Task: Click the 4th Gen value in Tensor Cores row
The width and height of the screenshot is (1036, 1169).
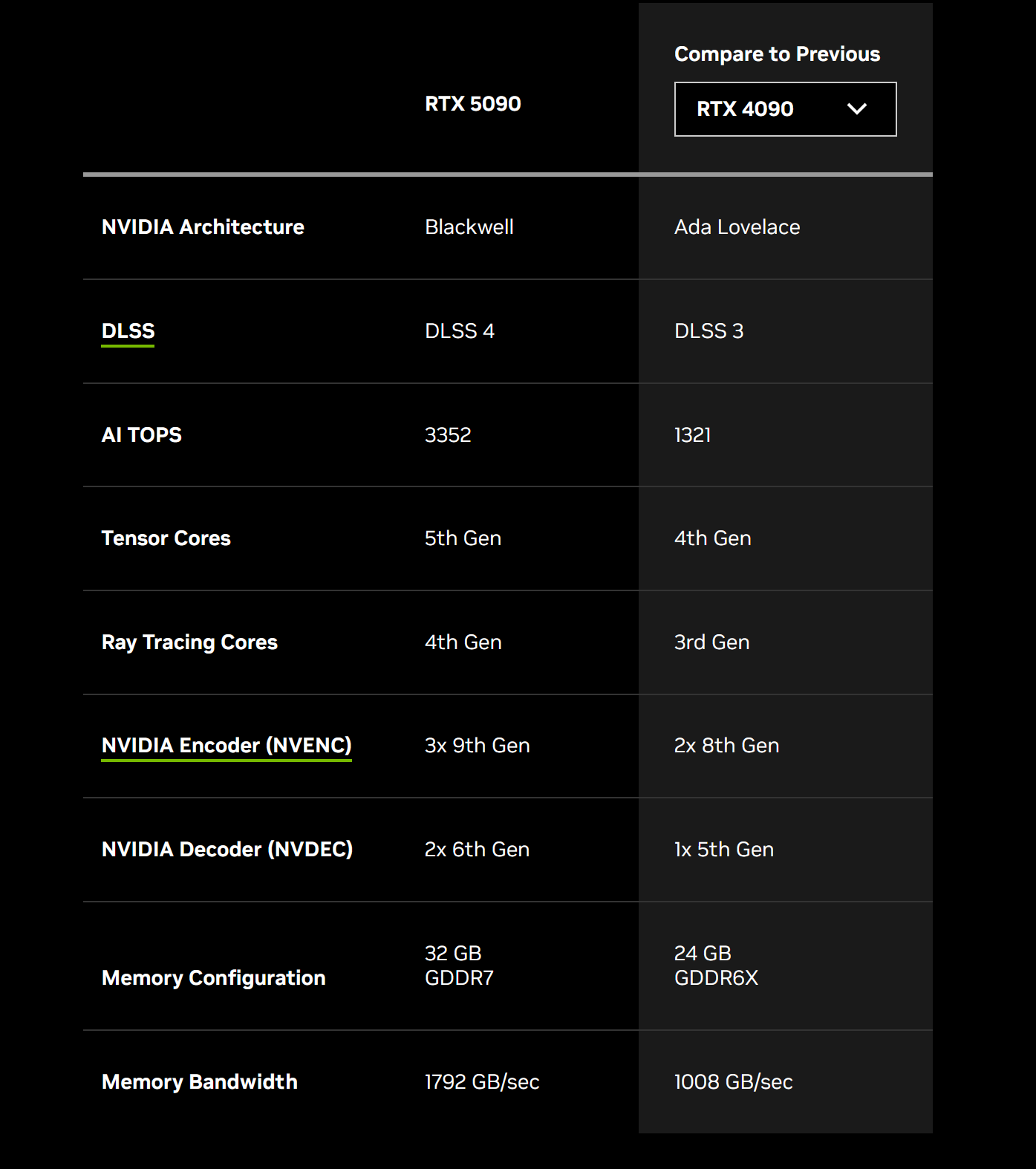Action: pyautogui.click(x=713, y=538)
